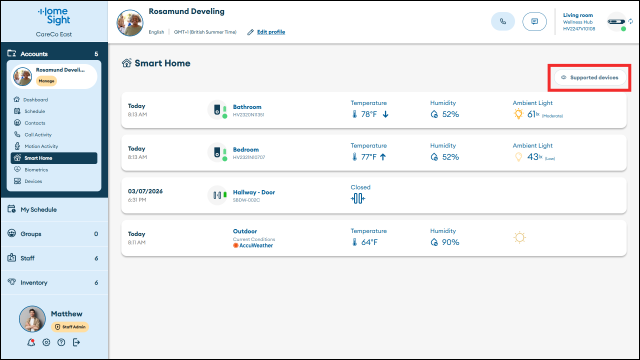Select Smart Home in the account menu
The height and width of the screenshot is (360, 640).
pos(54,158)
